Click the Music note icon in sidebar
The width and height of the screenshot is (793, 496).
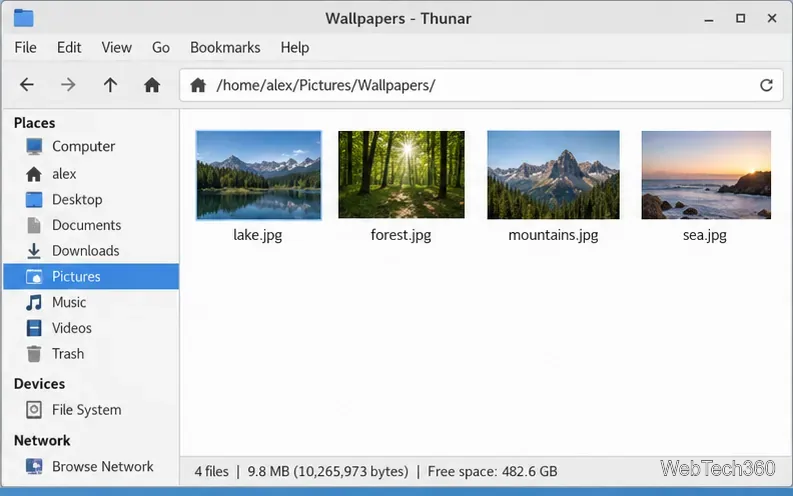point(34,302)
